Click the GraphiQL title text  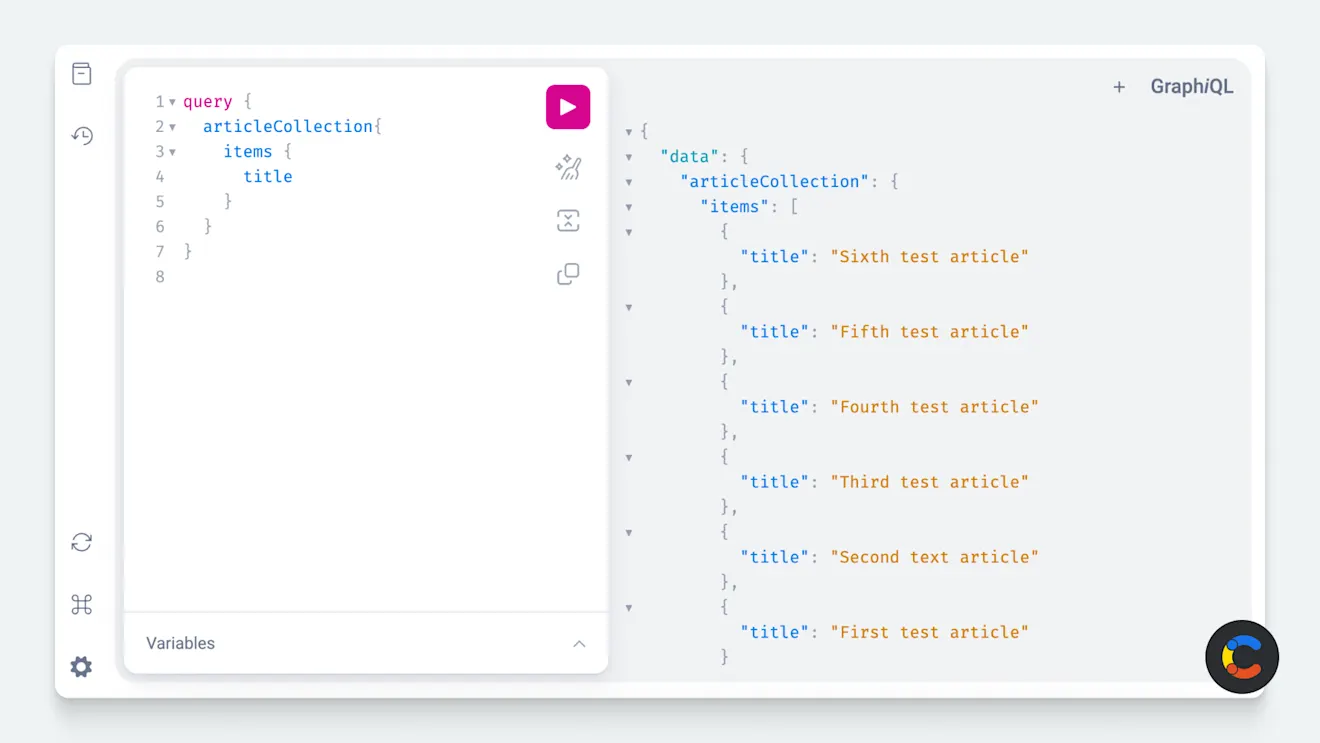pos(1192,87)
